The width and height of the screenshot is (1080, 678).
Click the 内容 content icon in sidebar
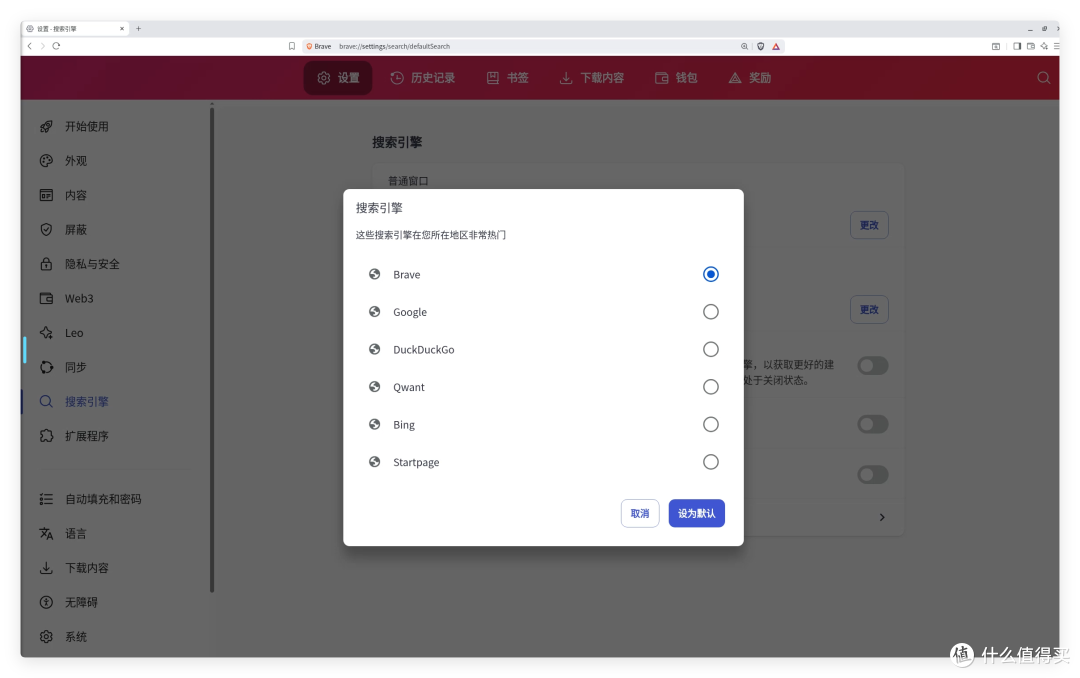[x=46, y=195]
